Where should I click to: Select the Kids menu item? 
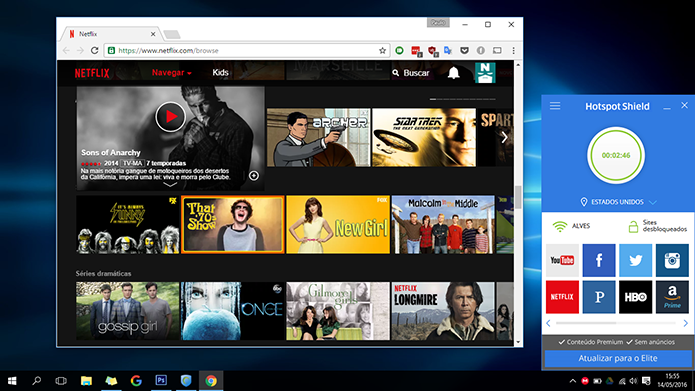pyautogui.click(x=220, y=73)
